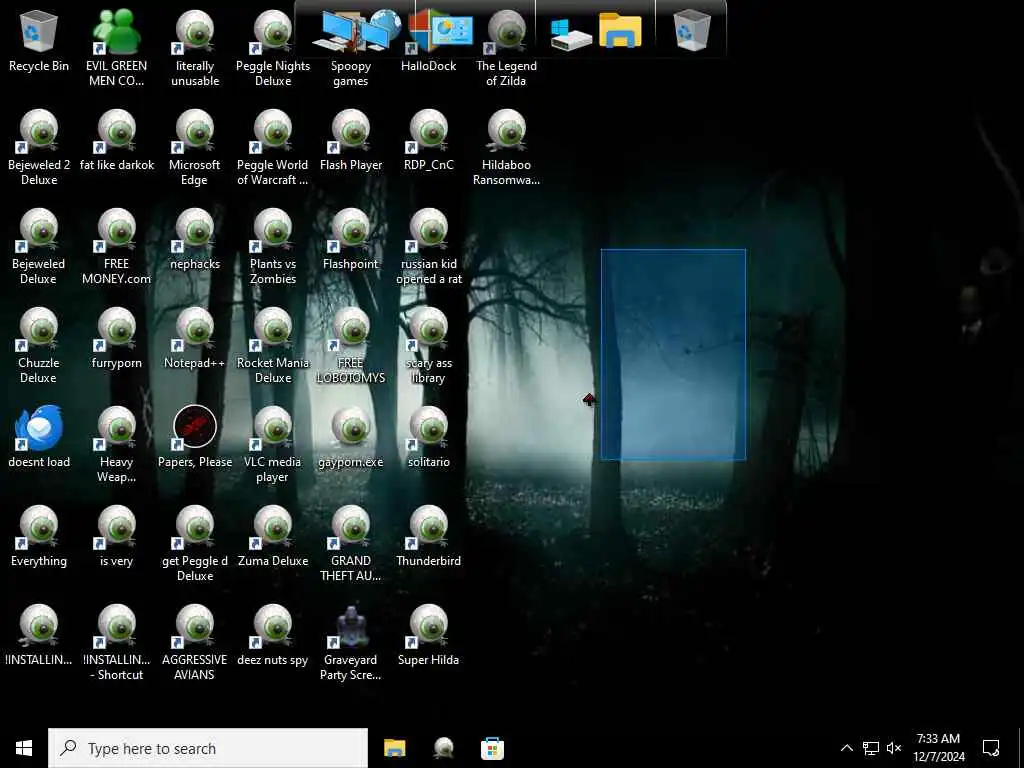Select the Thunderbird desktop shortcut
This screenshot has height=768, width=1024.
pos(428,536)
